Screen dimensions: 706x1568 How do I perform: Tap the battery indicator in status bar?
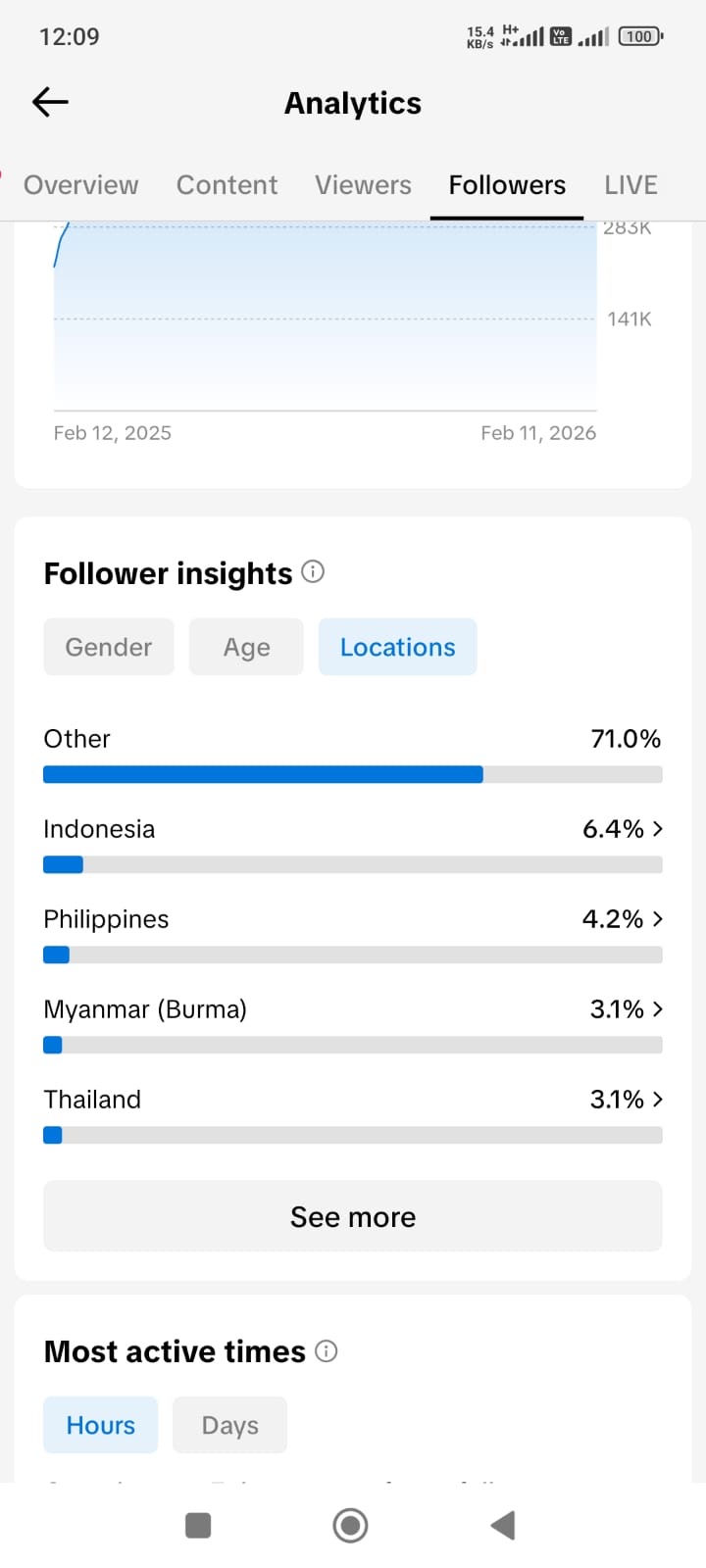coord(639,36)
